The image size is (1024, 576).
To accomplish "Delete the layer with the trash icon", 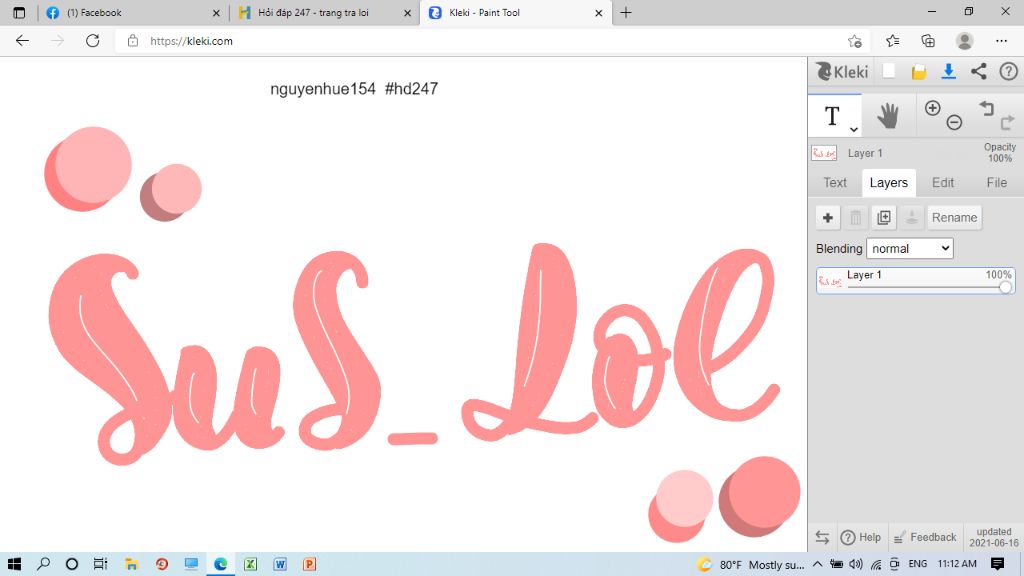I will coord(856,217).
